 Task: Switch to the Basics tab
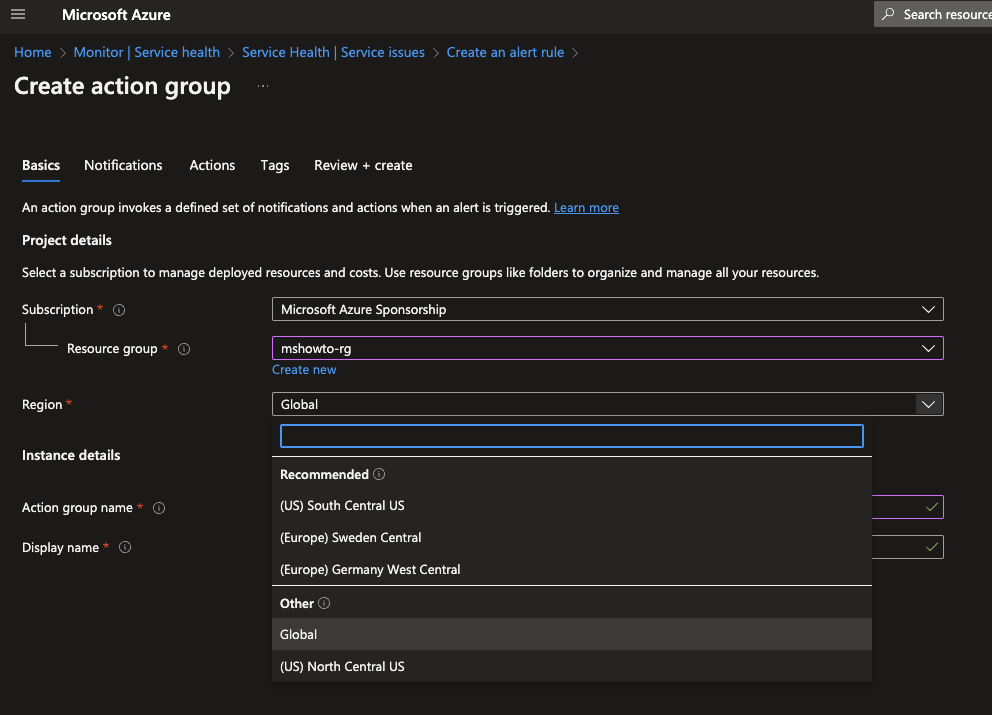pyautogui.click(x=41, y=165)
